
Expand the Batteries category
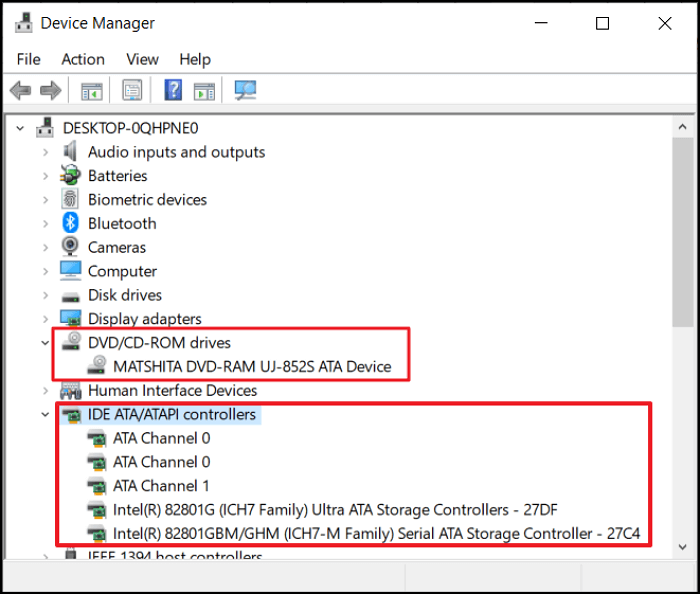46,176
